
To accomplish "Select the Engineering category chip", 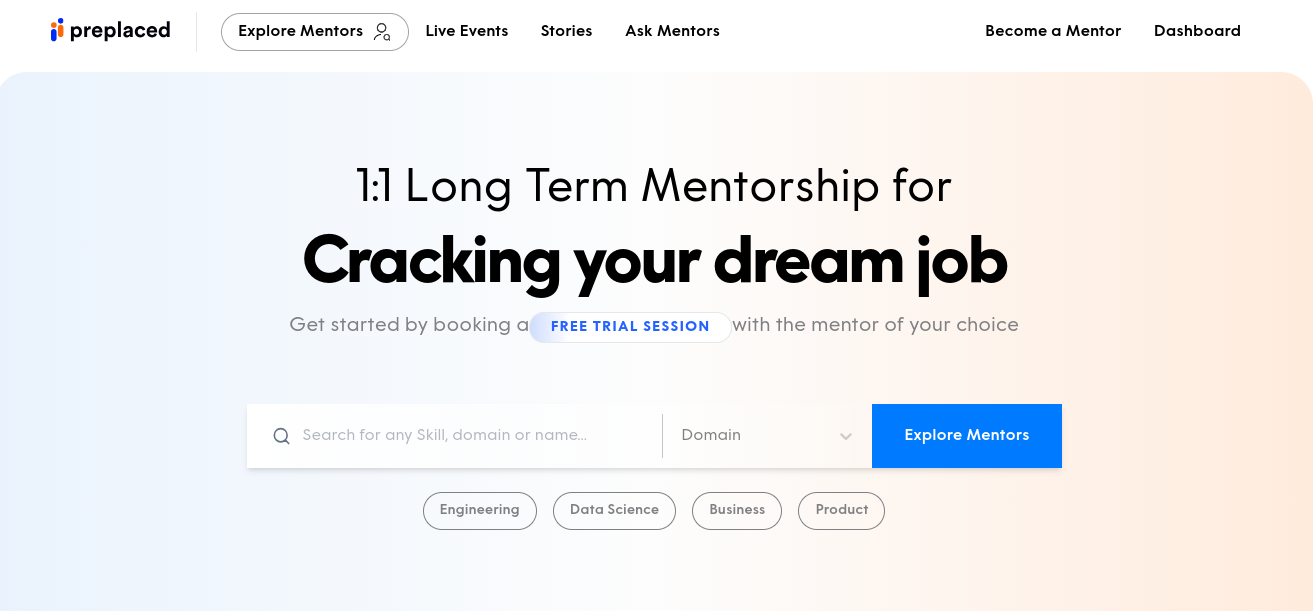I will point(480,511).
